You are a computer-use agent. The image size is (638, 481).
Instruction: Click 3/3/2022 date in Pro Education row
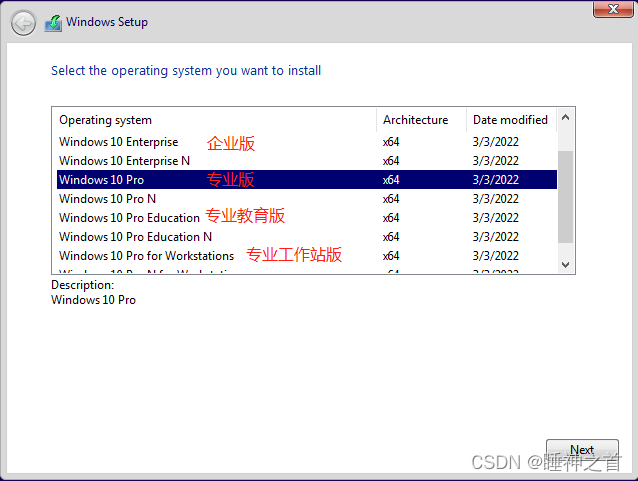coord(496,218)
